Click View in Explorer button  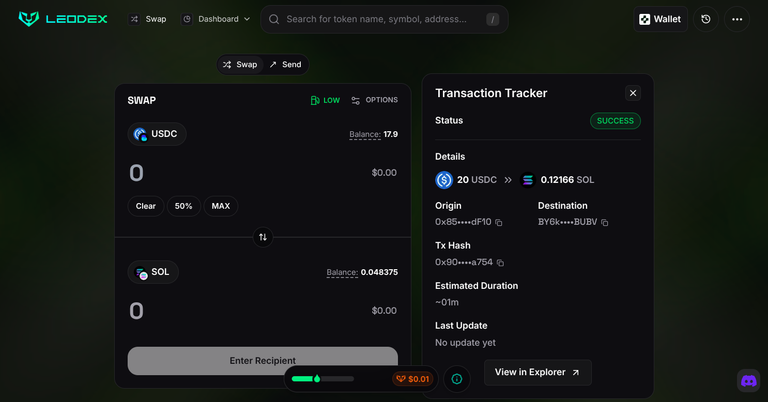click(x=537, y=372)
